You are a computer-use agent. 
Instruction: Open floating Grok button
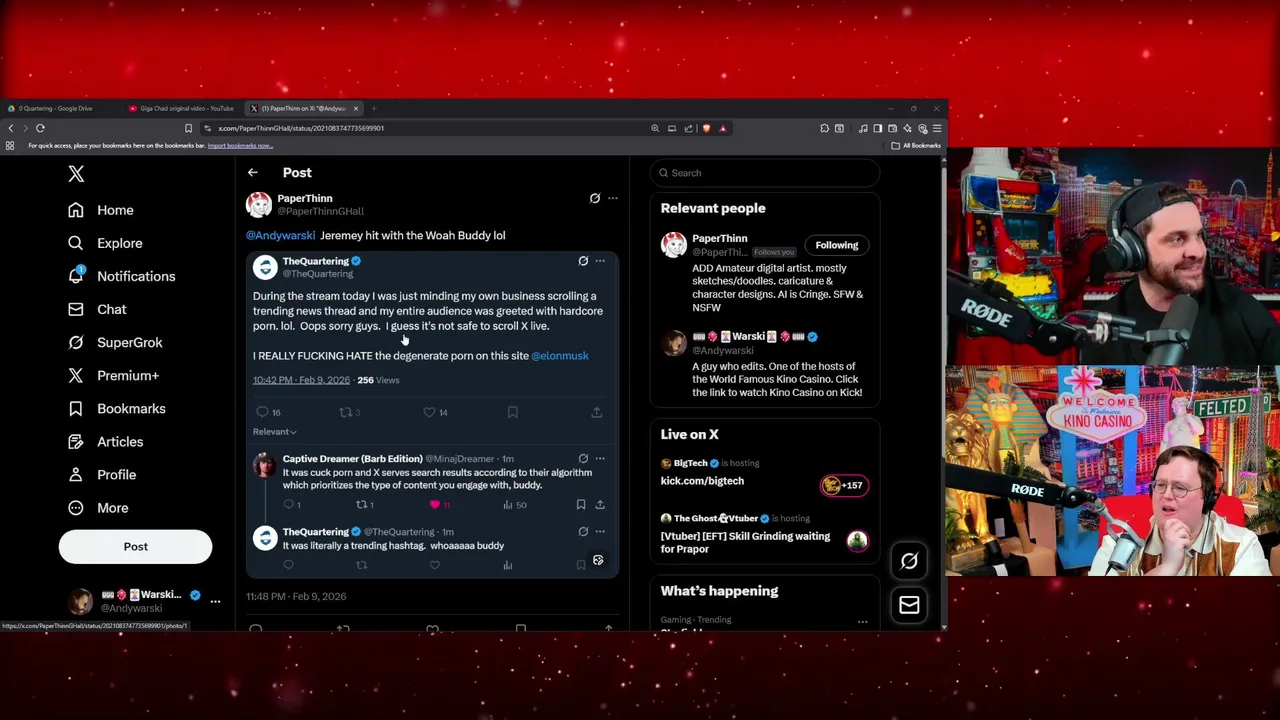tap(909, 561)
